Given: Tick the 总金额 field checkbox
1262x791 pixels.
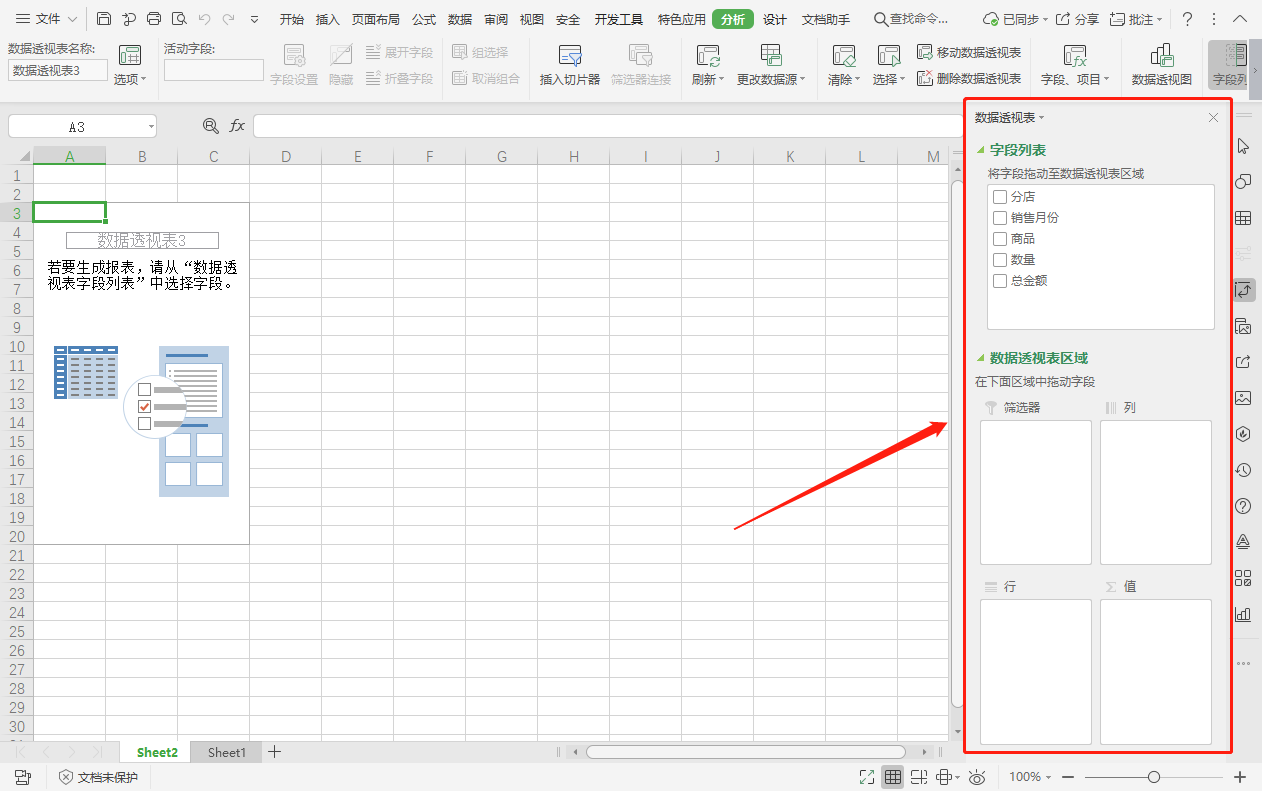Looking at the screenshot, I should pos(1000,281).
